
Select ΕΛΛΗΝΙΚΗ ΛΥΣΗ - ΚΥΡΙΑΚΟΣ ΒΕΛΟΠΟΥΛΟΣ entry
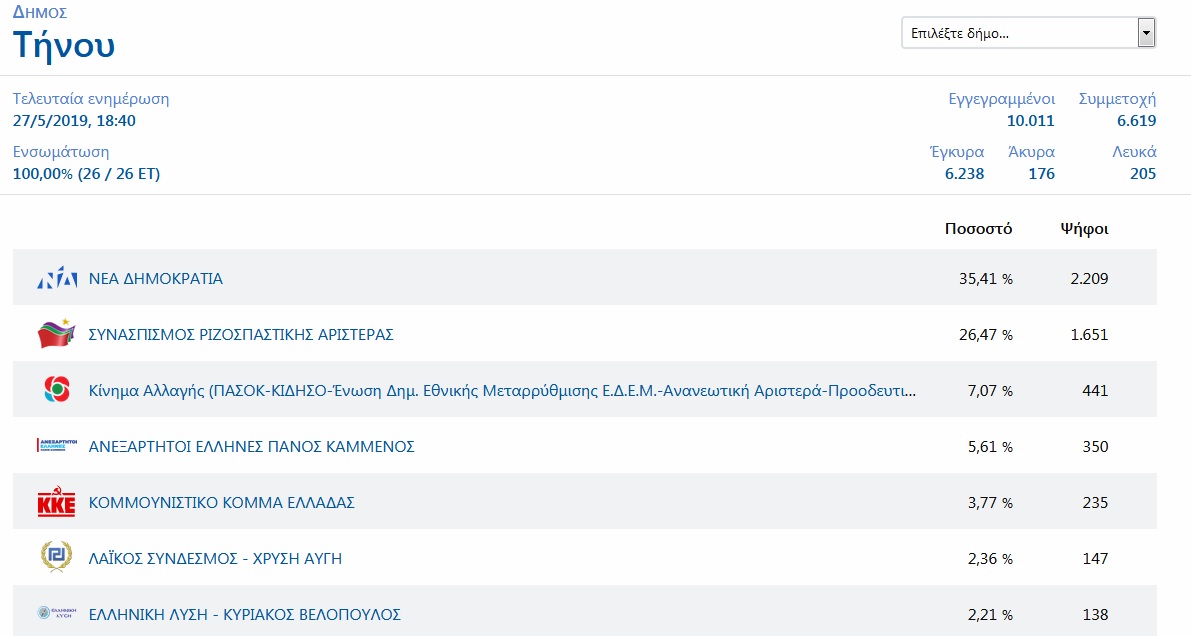coord(245,614)
